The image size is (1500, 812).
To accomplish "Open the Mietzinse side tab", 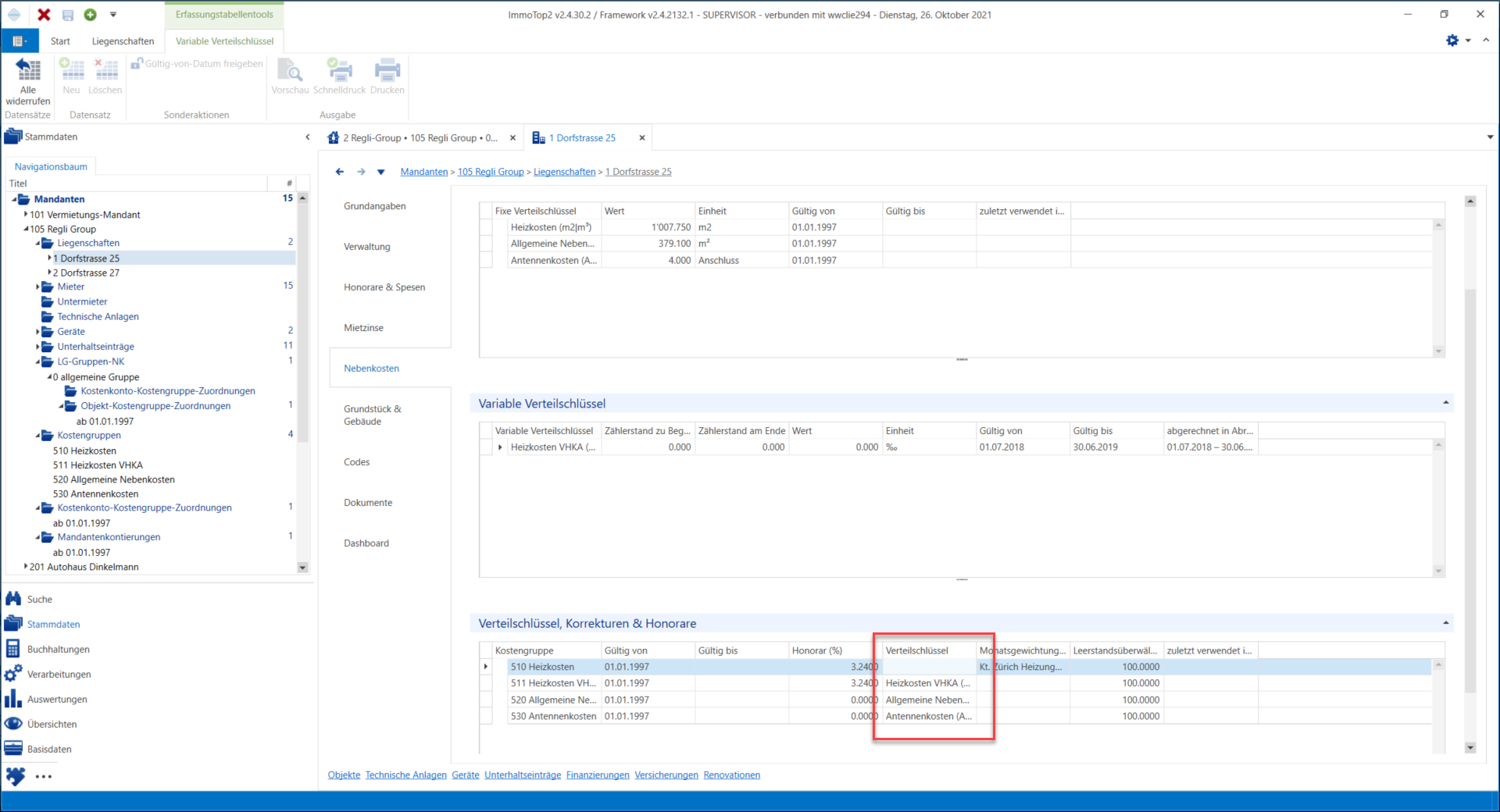I will [x=363, y=328].
